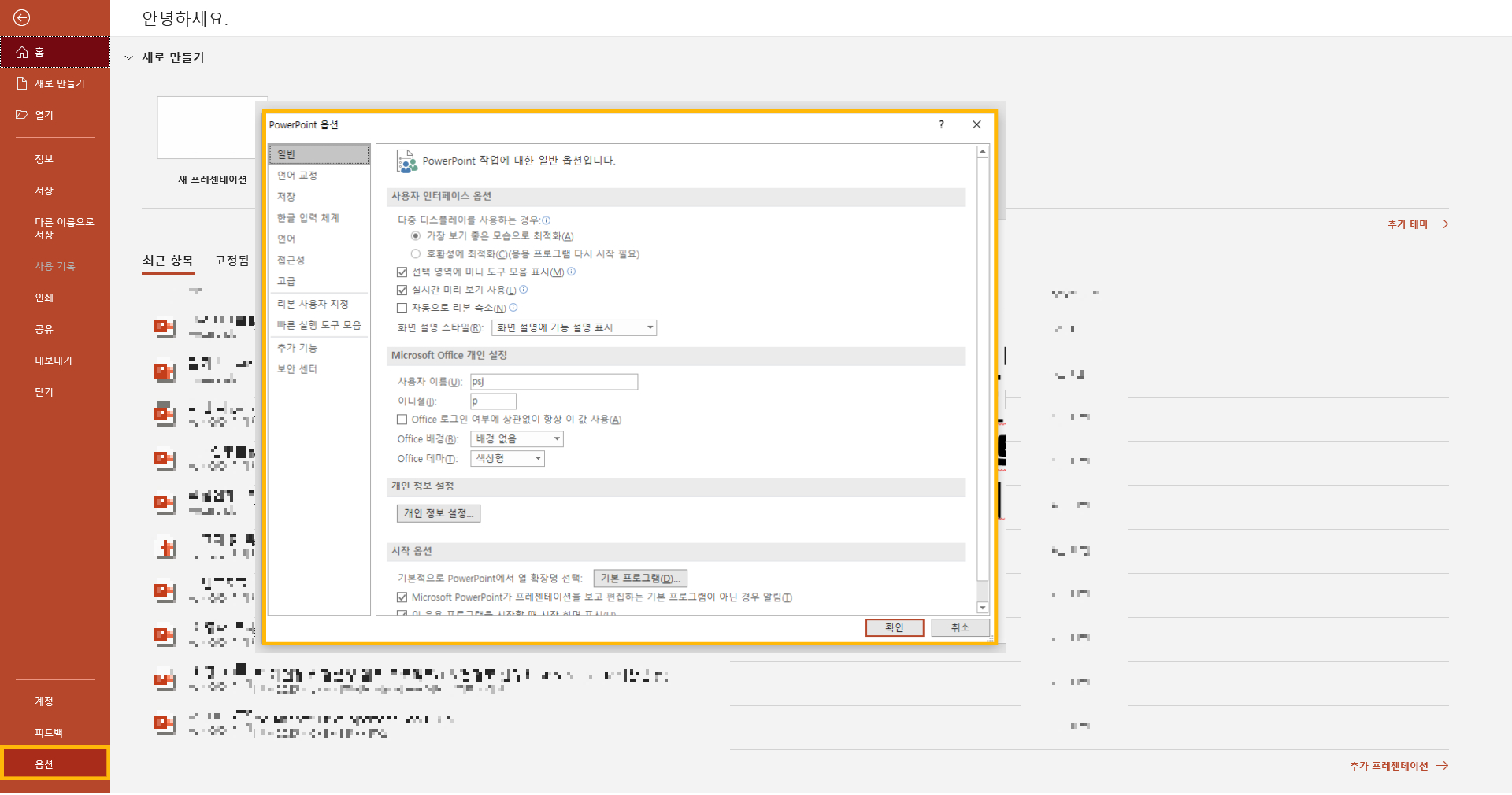Click the new document icon in the sidebar
The width and height of the screenshot is (1512, 795).
(22, 83)
